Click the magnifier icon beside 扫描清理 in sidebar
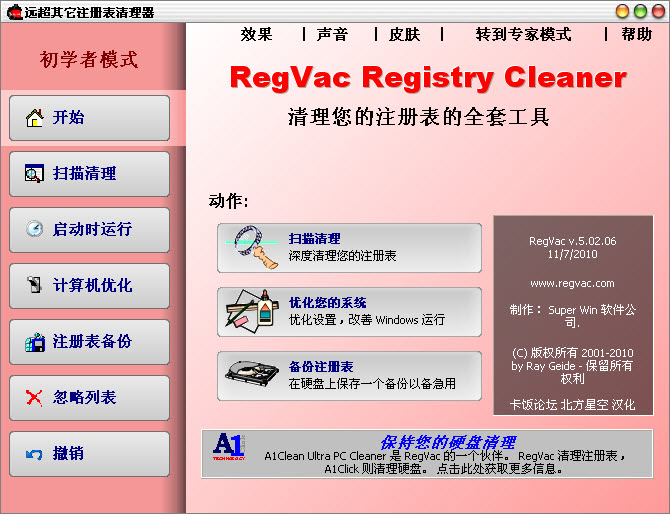This screenshot has height=514, width=670. click(33, 174)
